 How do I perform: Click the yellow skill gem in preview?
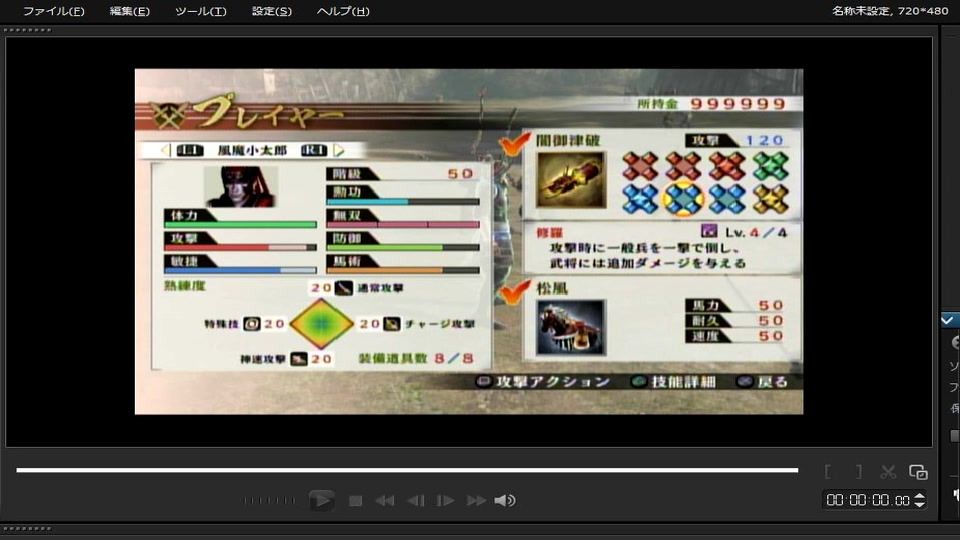(770, 198)
